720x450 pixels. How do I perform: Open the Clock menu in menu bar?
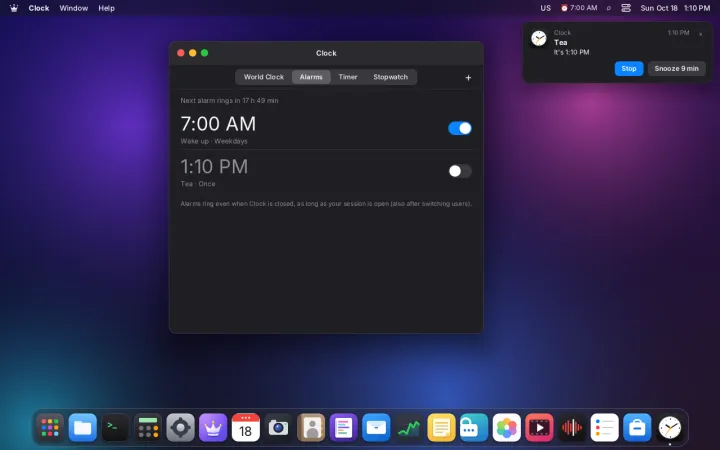coord(39,8)
